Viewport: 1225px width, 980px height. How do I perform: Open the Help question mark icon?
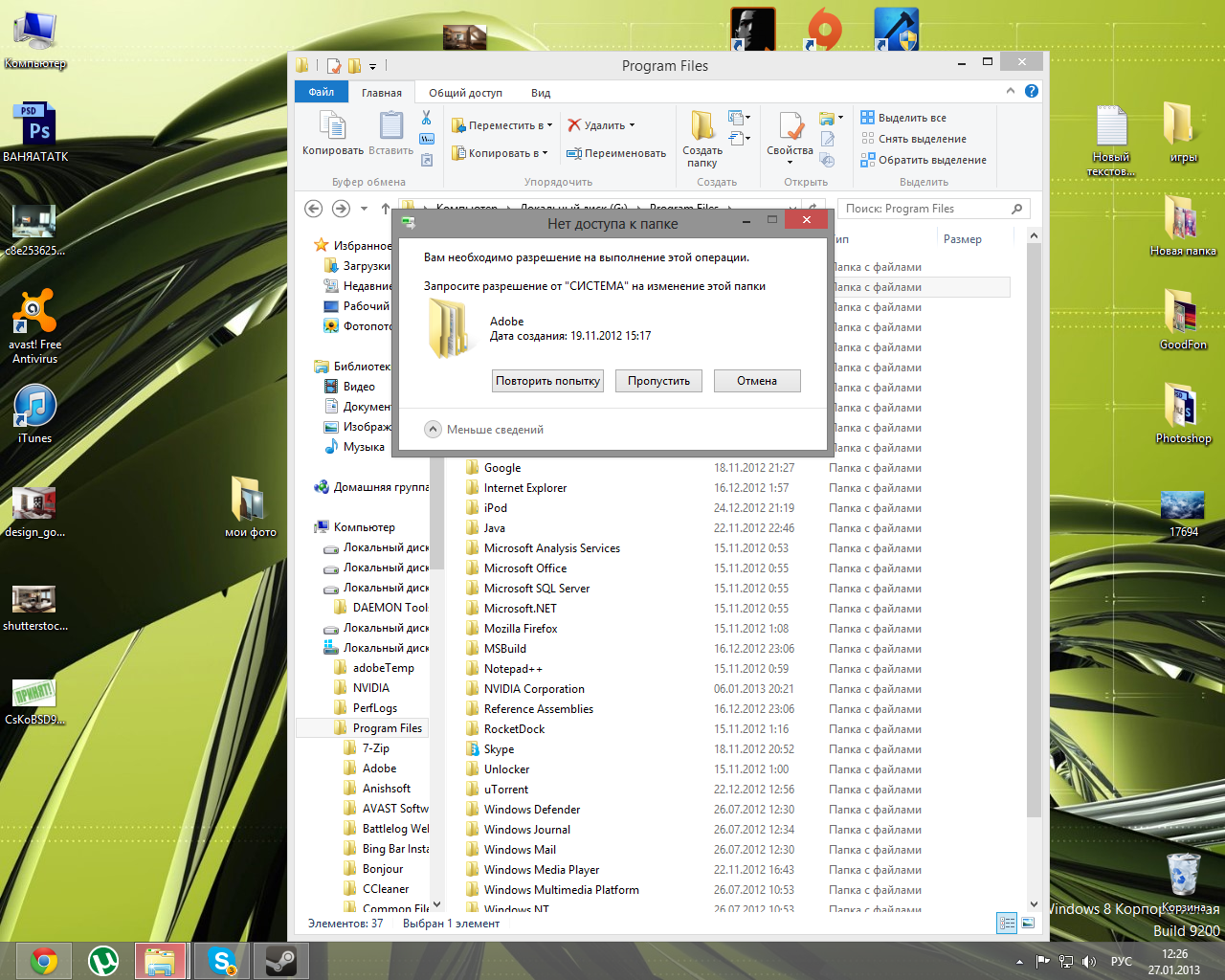point(1031,91)
